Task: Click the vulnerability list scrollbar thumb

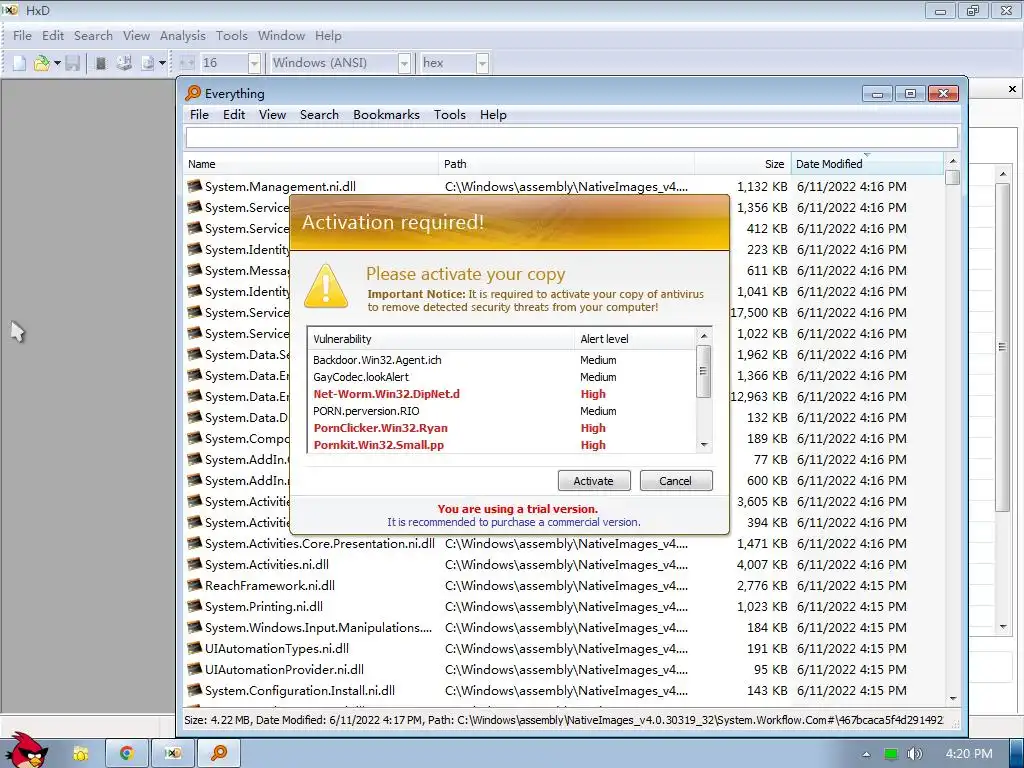Action: pyautogui.click(x=703, y=371)
